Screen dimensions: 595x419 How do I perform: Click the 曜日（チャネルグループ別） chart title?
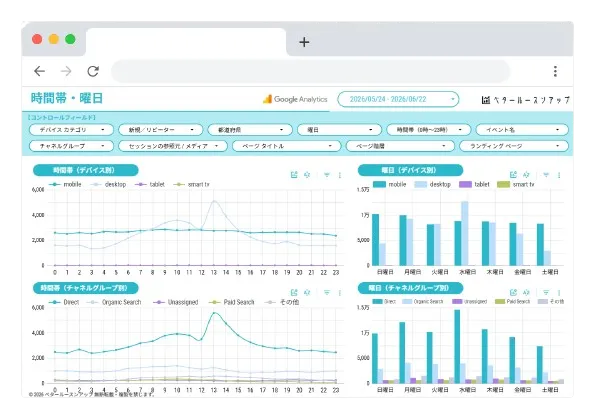pyautogui.click(x=410, y=288)
